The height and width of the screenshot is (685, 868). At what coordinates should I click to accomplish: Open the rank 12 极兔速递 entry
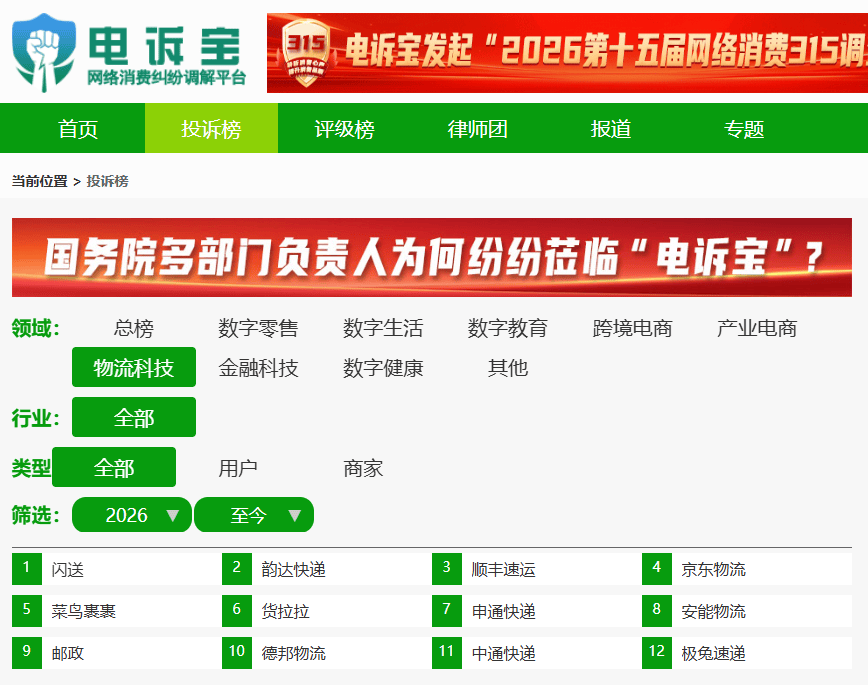747,653
